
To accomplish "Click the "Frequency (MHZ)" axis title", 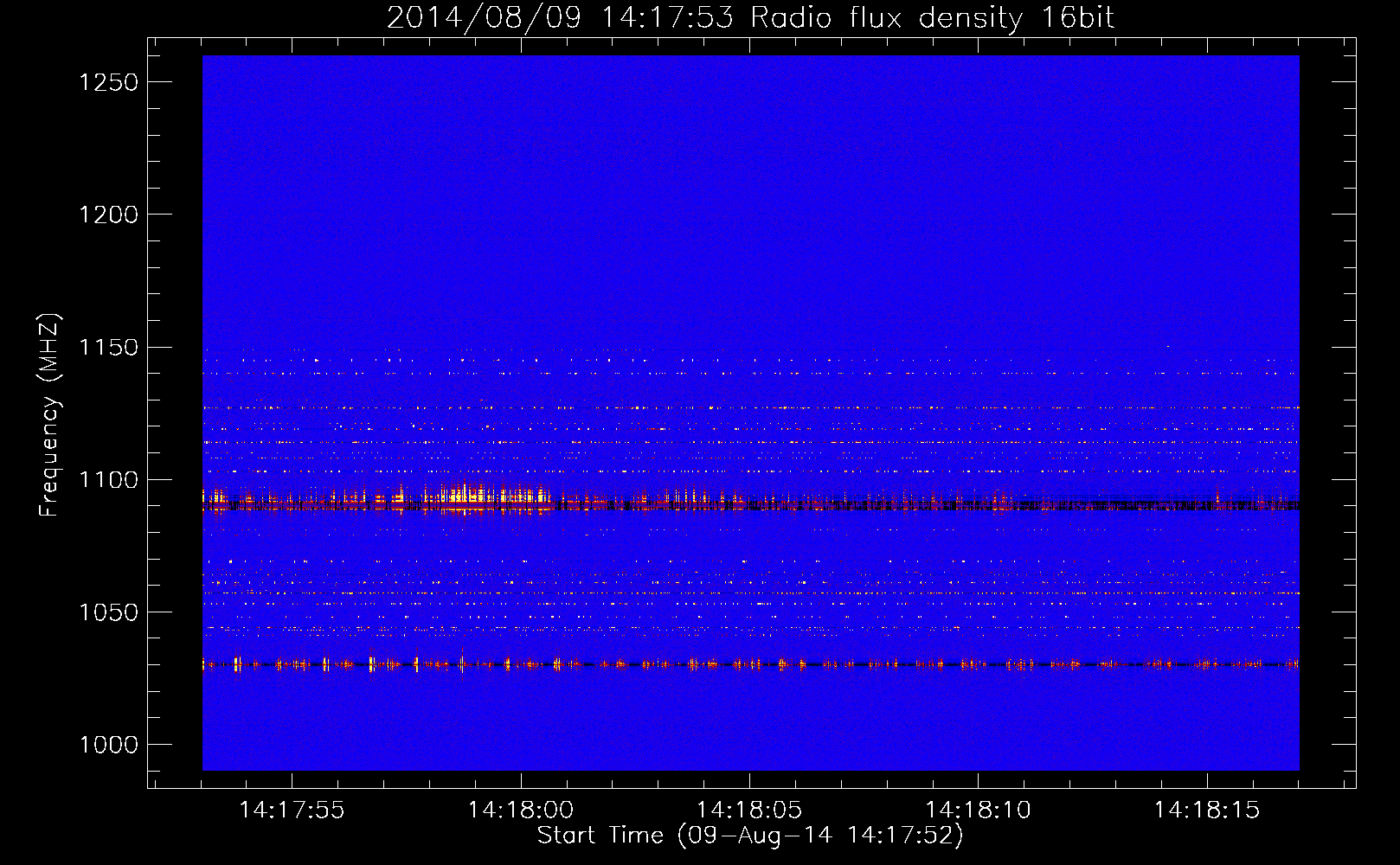I will (50, 415).
